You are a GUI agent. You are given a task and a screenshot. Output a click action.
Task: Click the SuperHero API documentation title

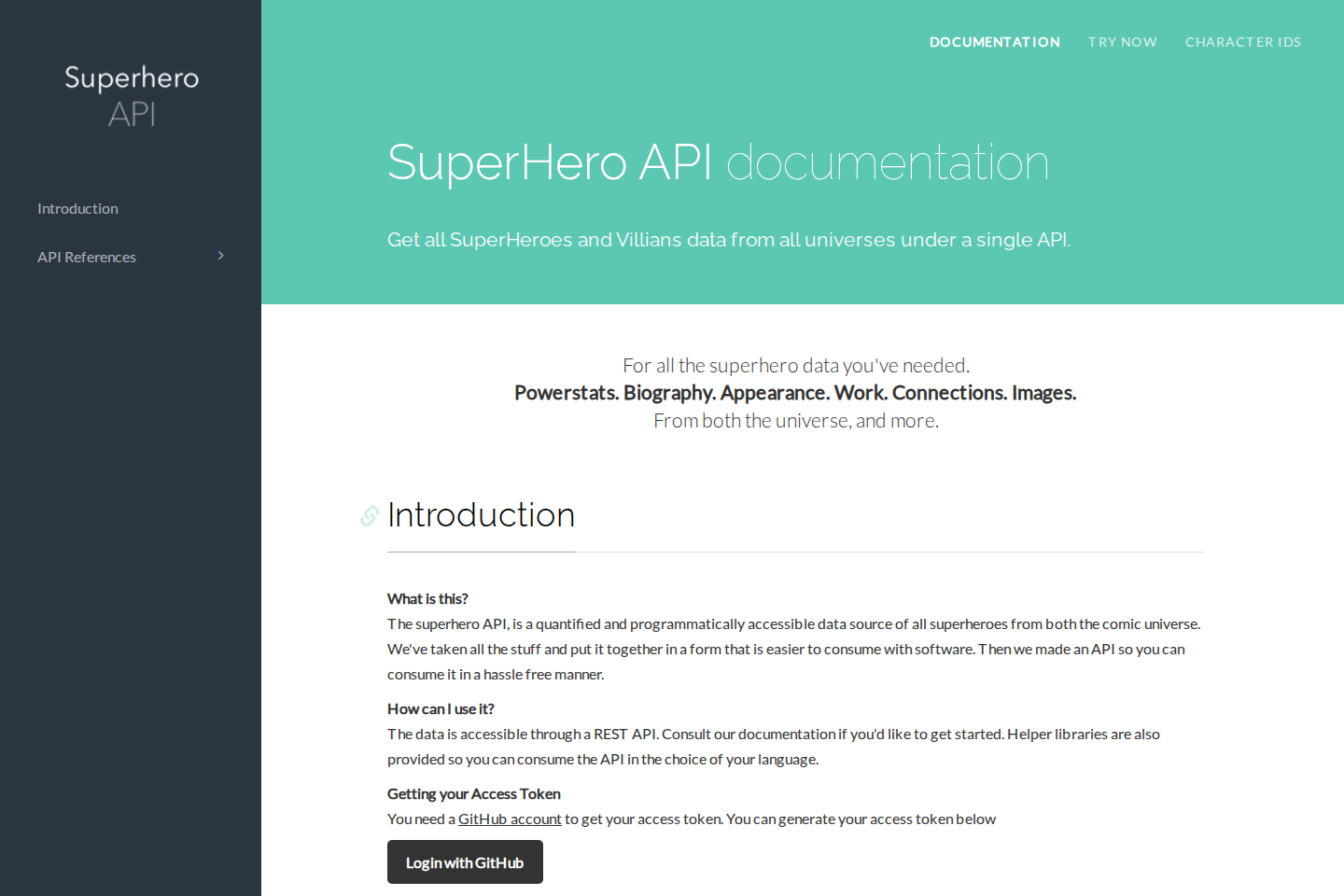click(719, 163)
